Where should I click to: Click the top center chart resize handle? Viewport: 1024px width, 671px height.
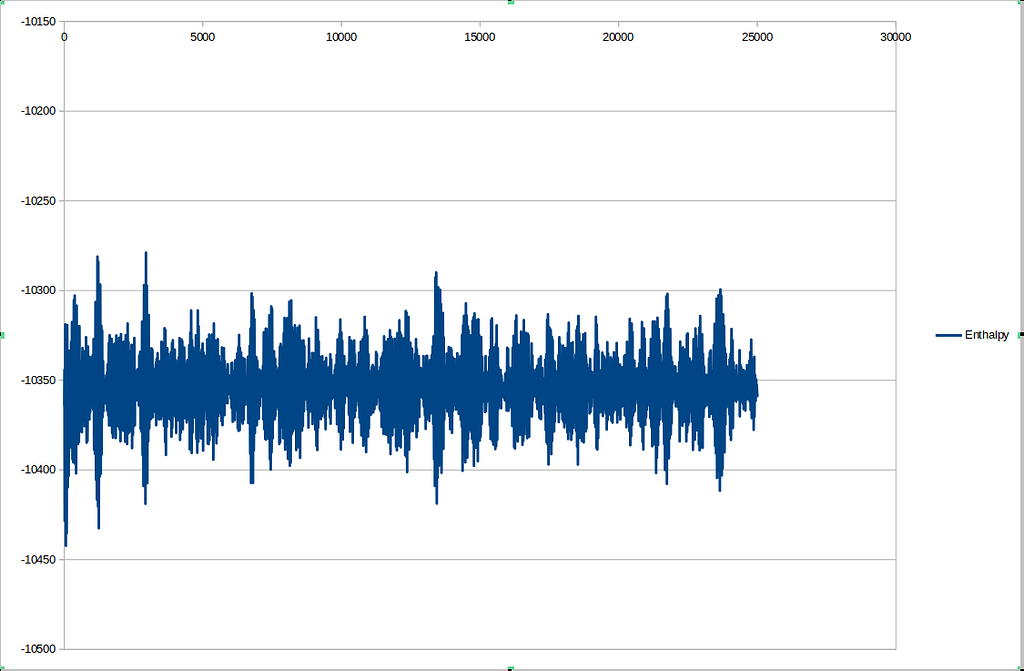[x=511, y=2]
